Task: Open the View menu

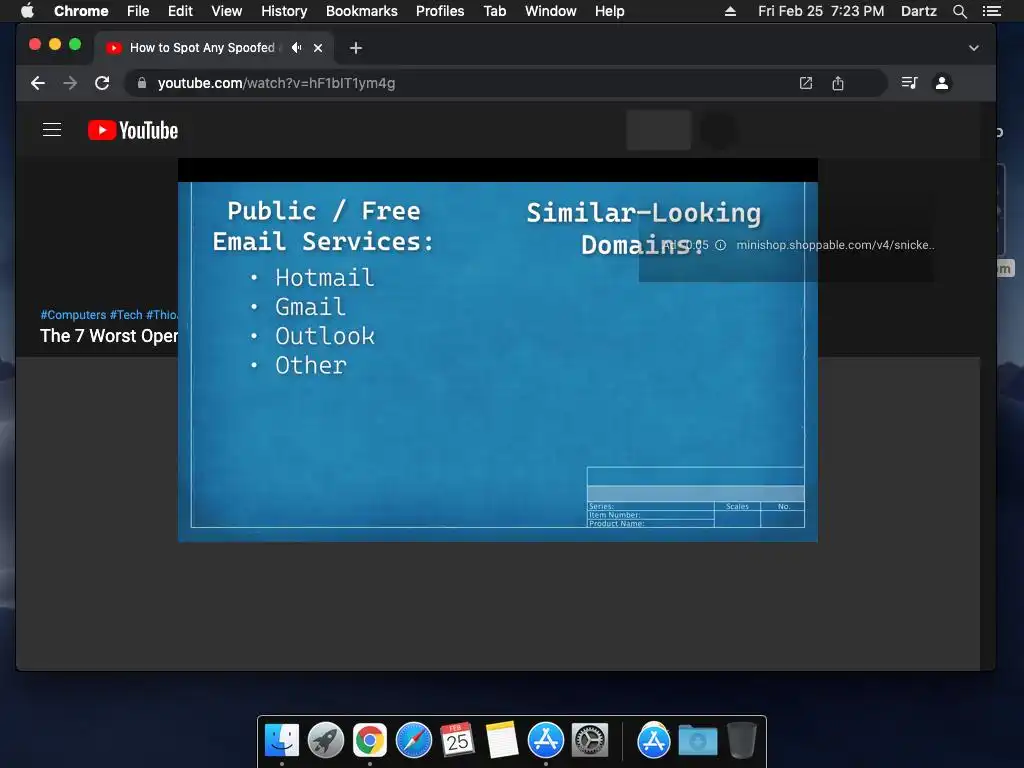Action: 227,11
